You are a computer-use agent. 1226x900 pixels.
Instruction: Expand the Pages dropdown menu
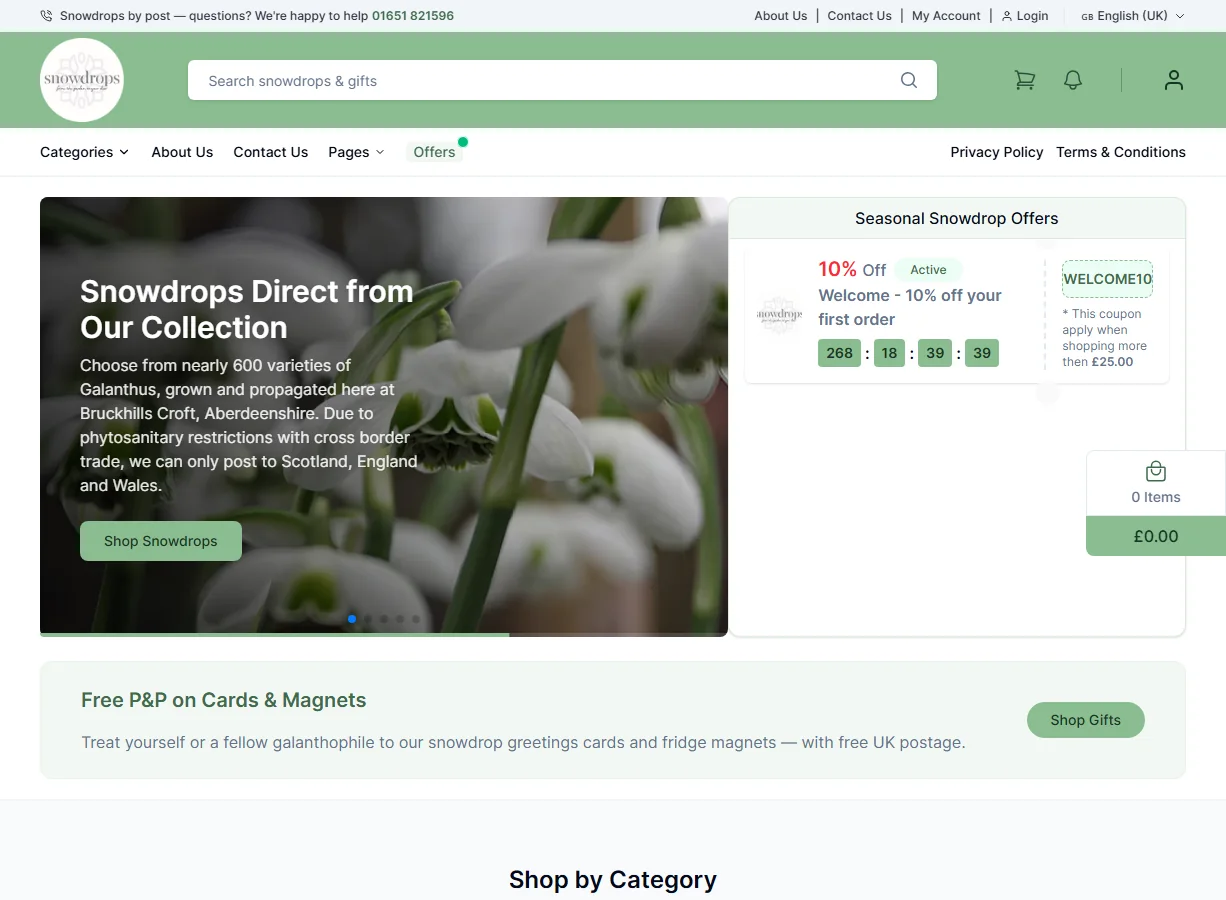pyautogui.click(x=356, y=152)
